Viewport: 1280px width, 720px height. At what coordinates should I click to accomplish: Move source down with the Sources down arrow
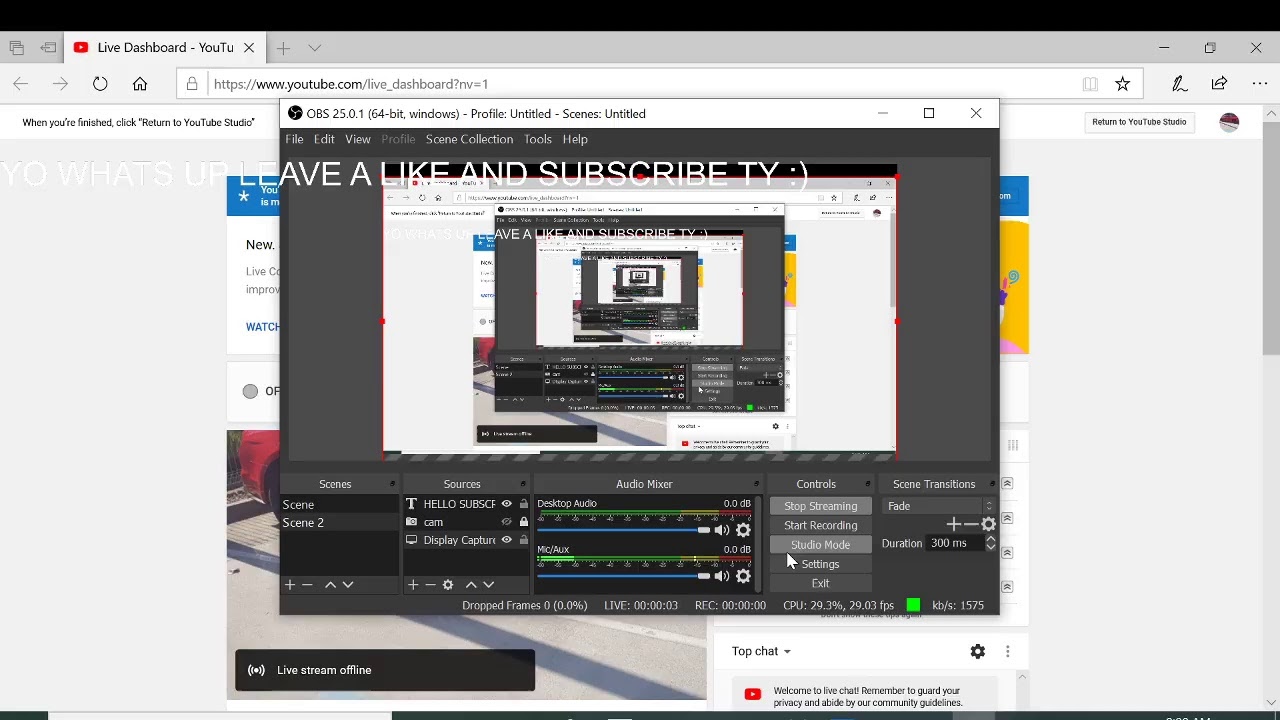pyautogui.click(x=489, y=585)
